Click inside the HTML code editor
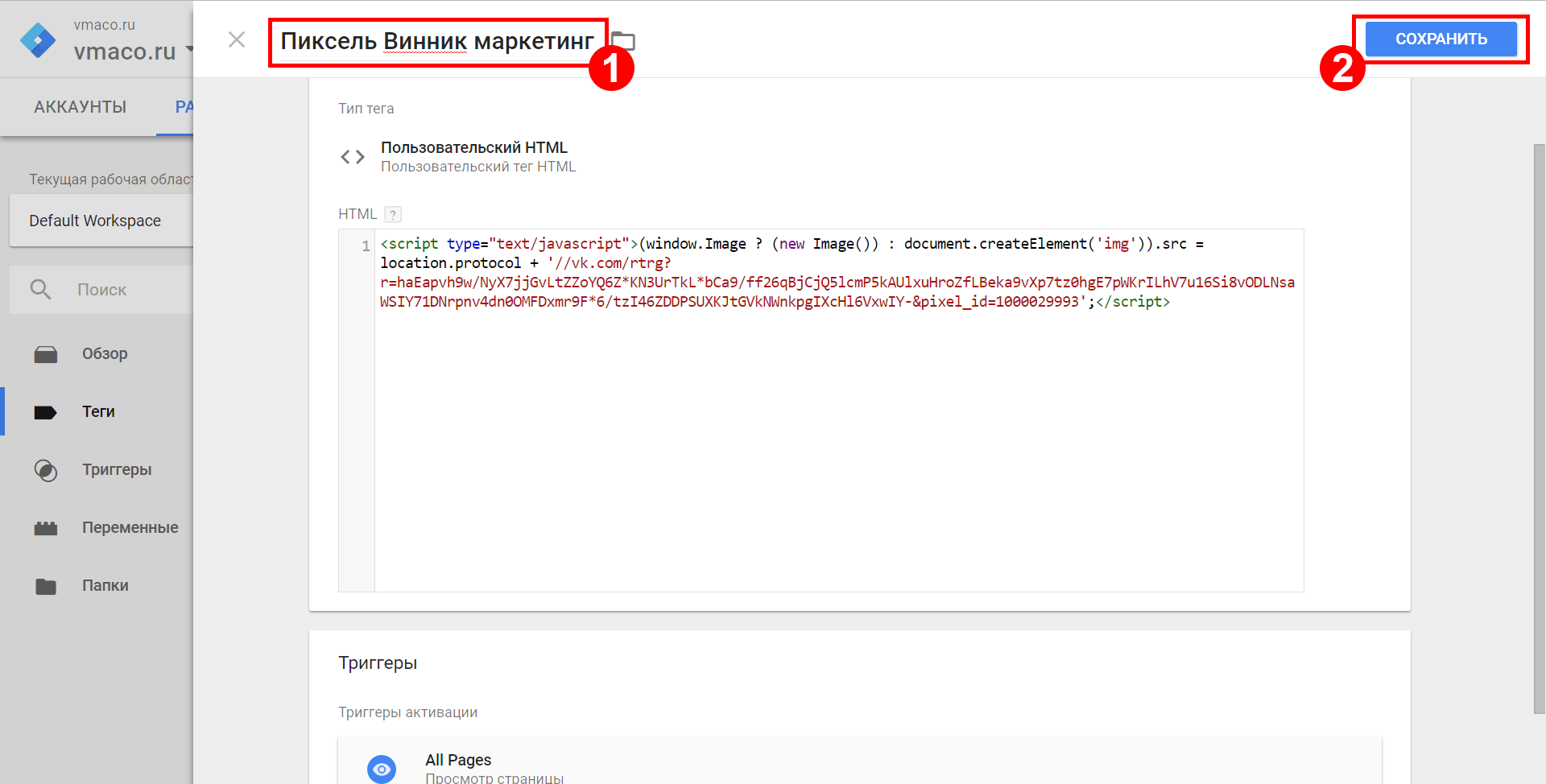The image size is (1546, 784). coord(837,443)
